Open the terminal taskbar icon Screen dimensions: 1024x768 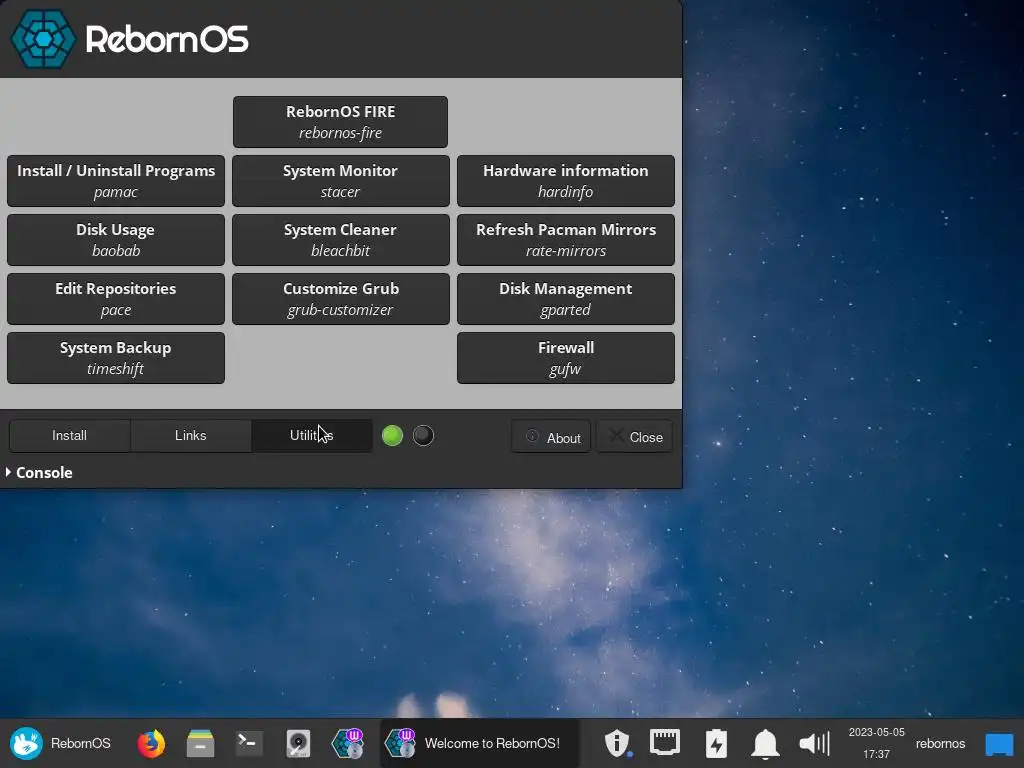tap(249, 743)
